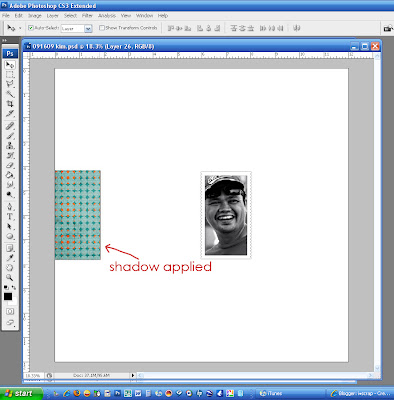Expand the toolbox with the double-arrow
Image resolution: width=394 pixels, height=400 pixels.
[4, 40]
